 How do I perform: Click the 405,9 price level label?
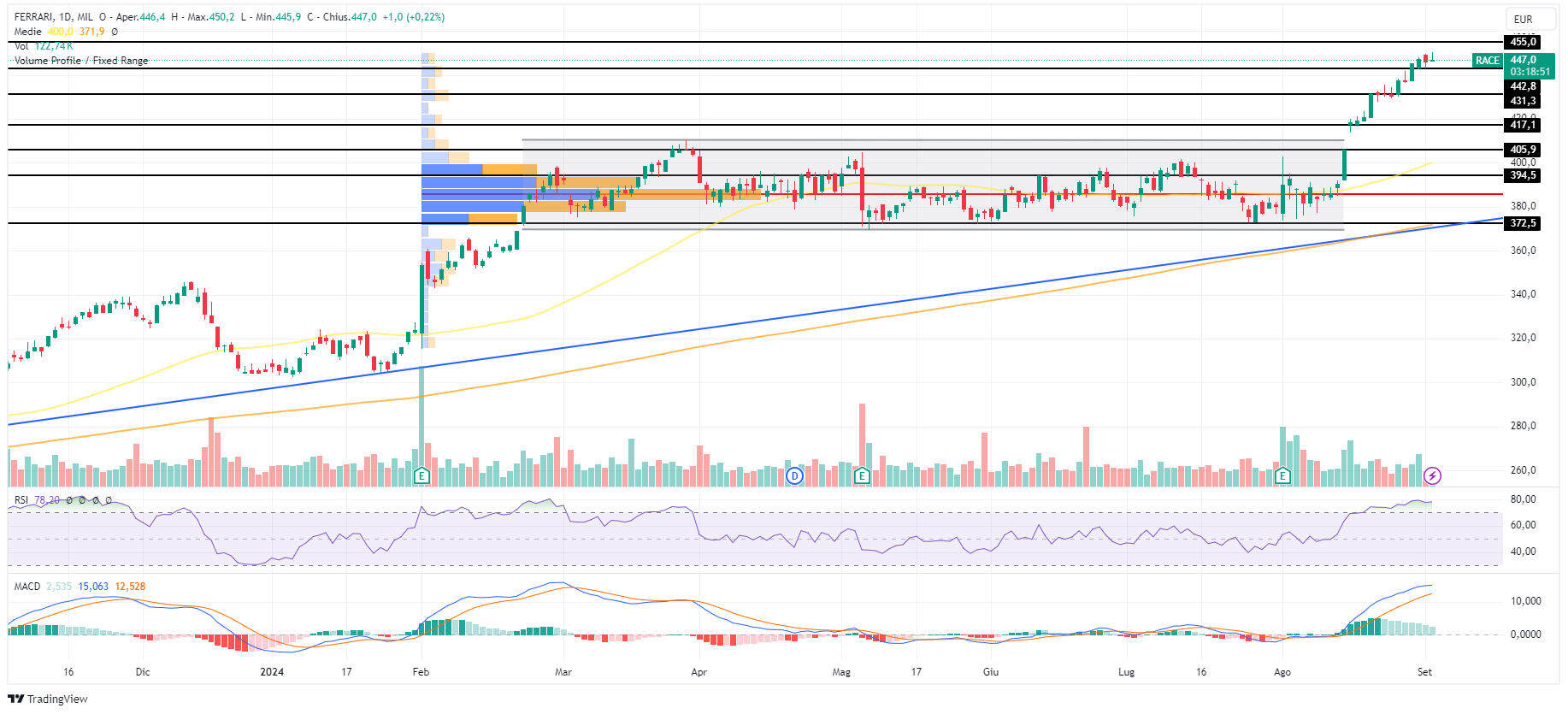click(1522, 150)
